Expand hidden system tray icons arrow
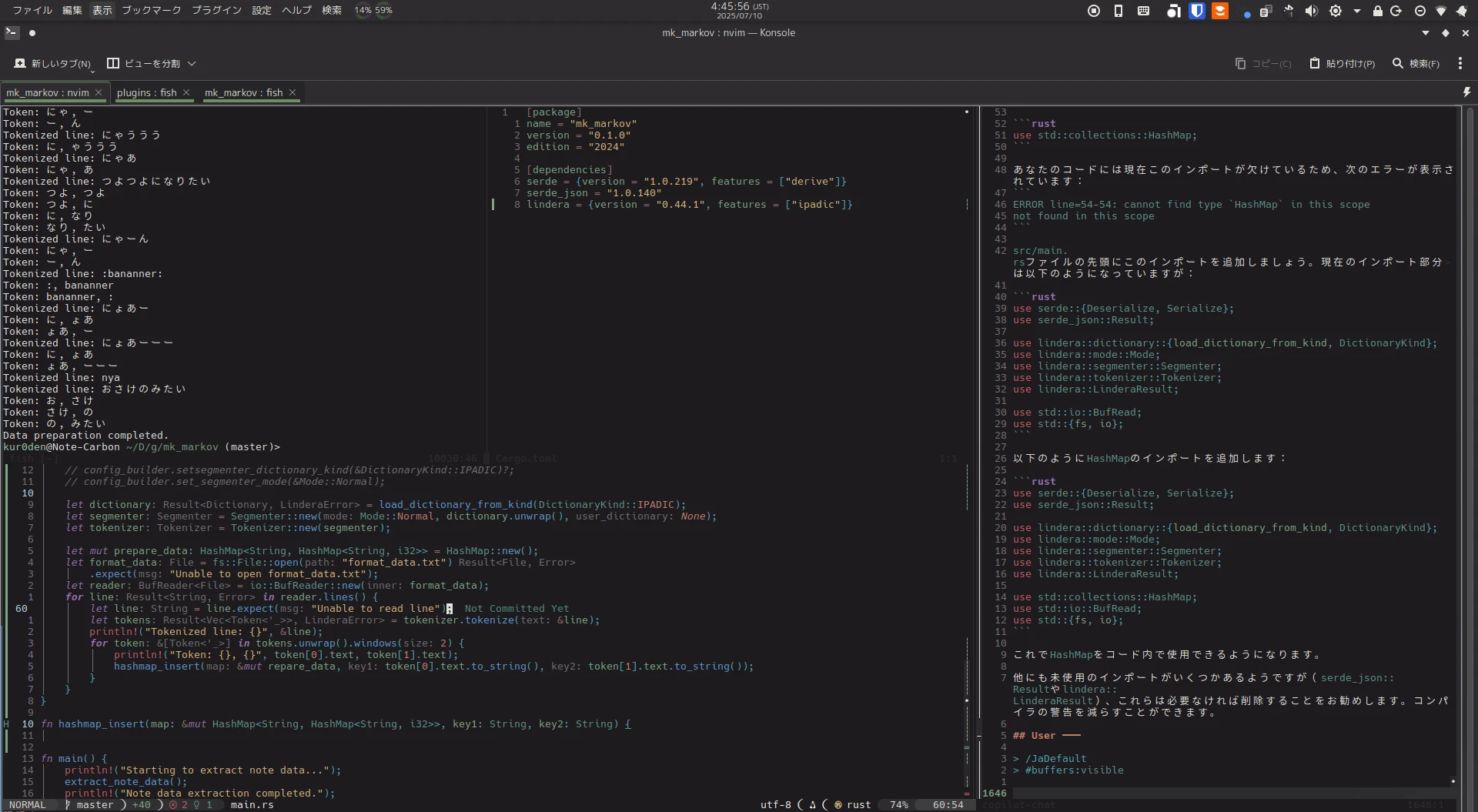Screen dimensions: 1478x812 pos(1357,11)
